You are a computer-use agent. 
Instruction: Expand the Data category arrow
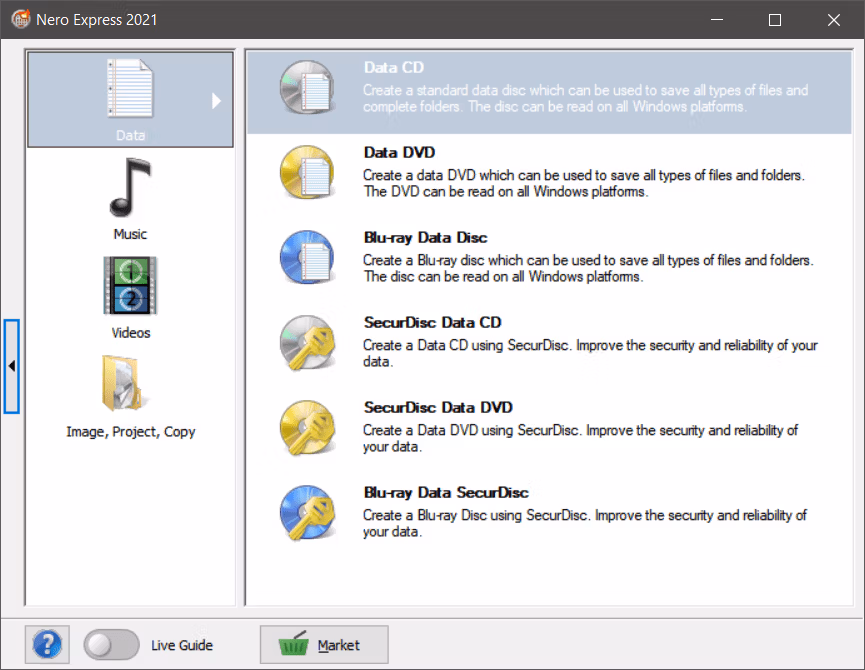tap(216, 100)
